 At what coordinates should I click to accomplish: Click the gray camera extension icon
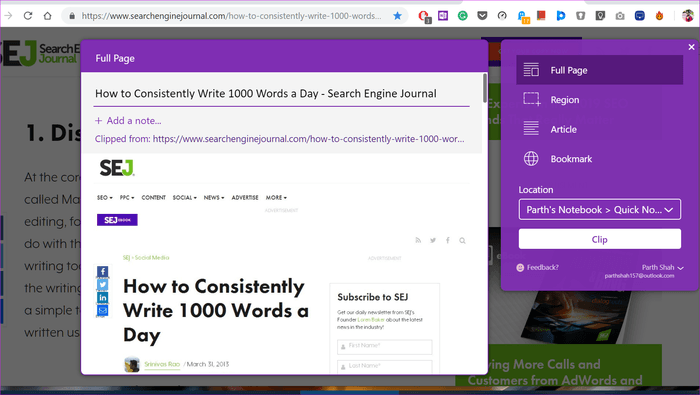tap(620, 16)
